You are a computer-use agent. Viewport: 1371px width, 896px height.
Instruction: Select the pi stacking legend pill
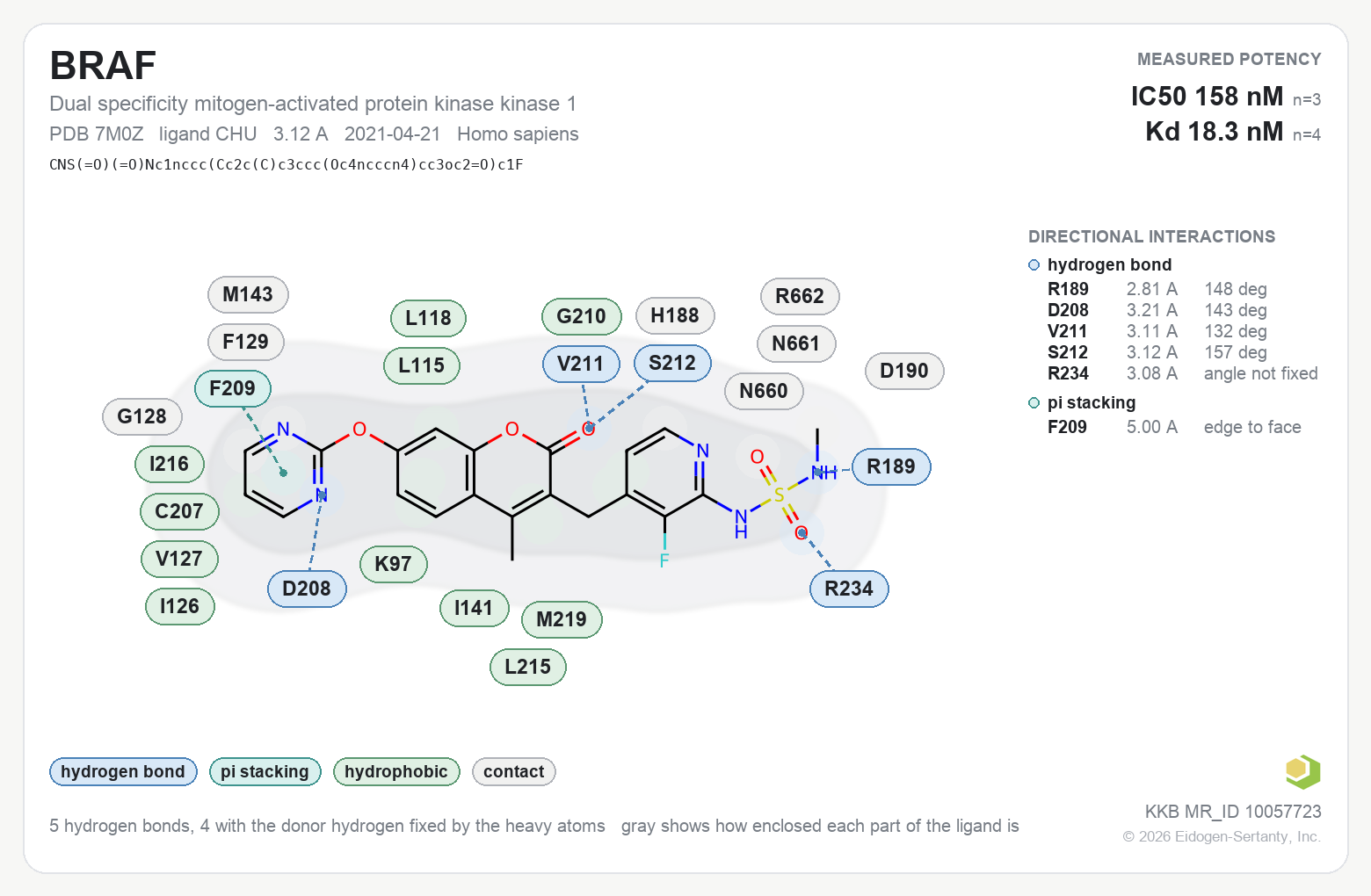click(265, 772)
